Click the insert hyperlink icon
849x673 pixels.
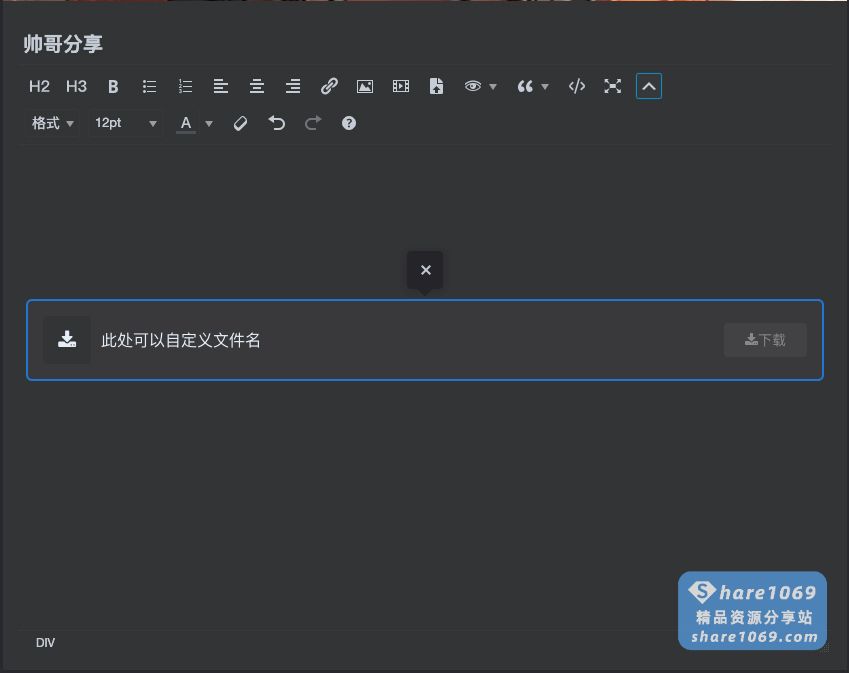tap(329, 86)
